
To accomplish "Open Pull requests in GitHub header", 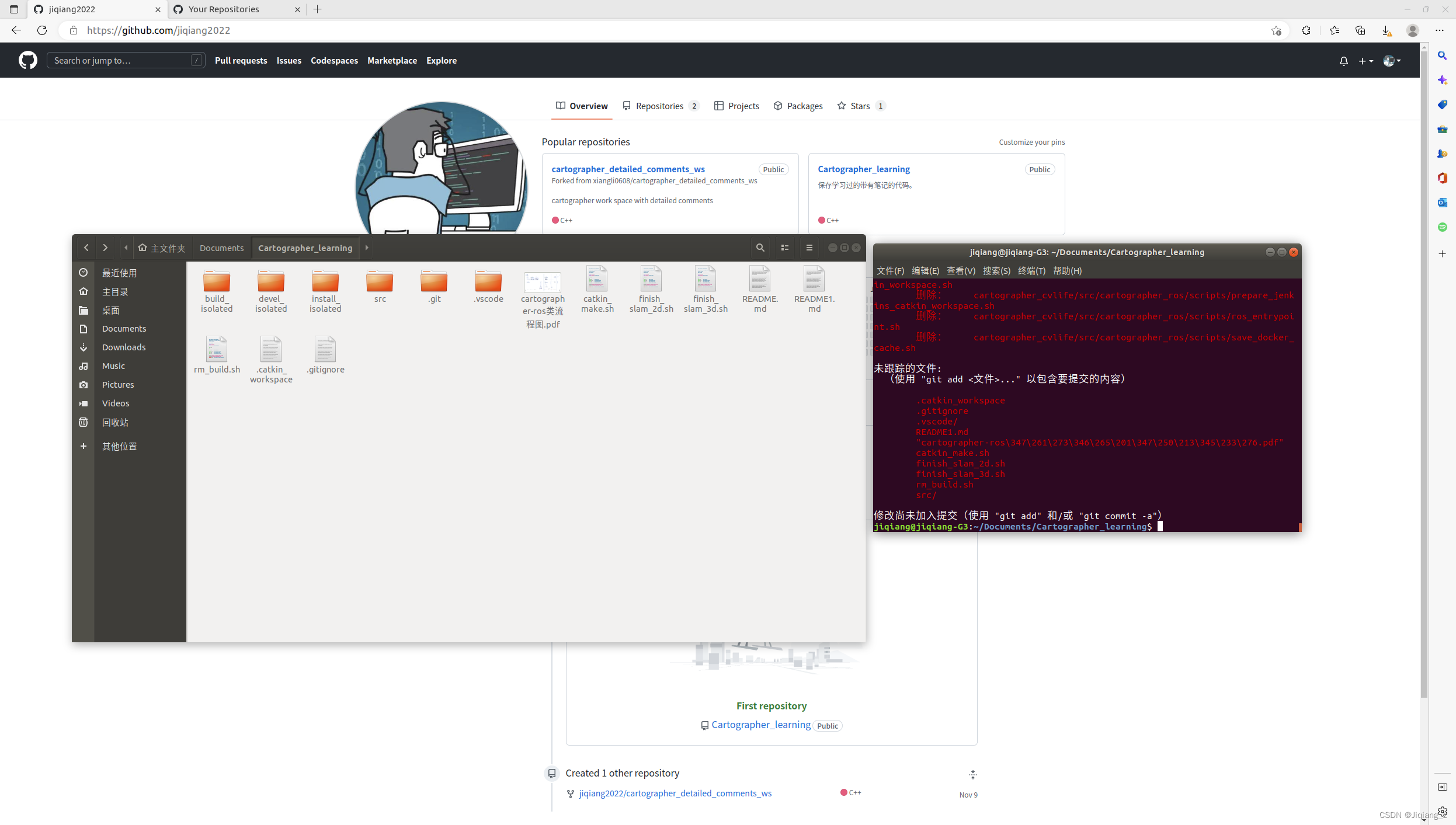I will click(241, 60).
